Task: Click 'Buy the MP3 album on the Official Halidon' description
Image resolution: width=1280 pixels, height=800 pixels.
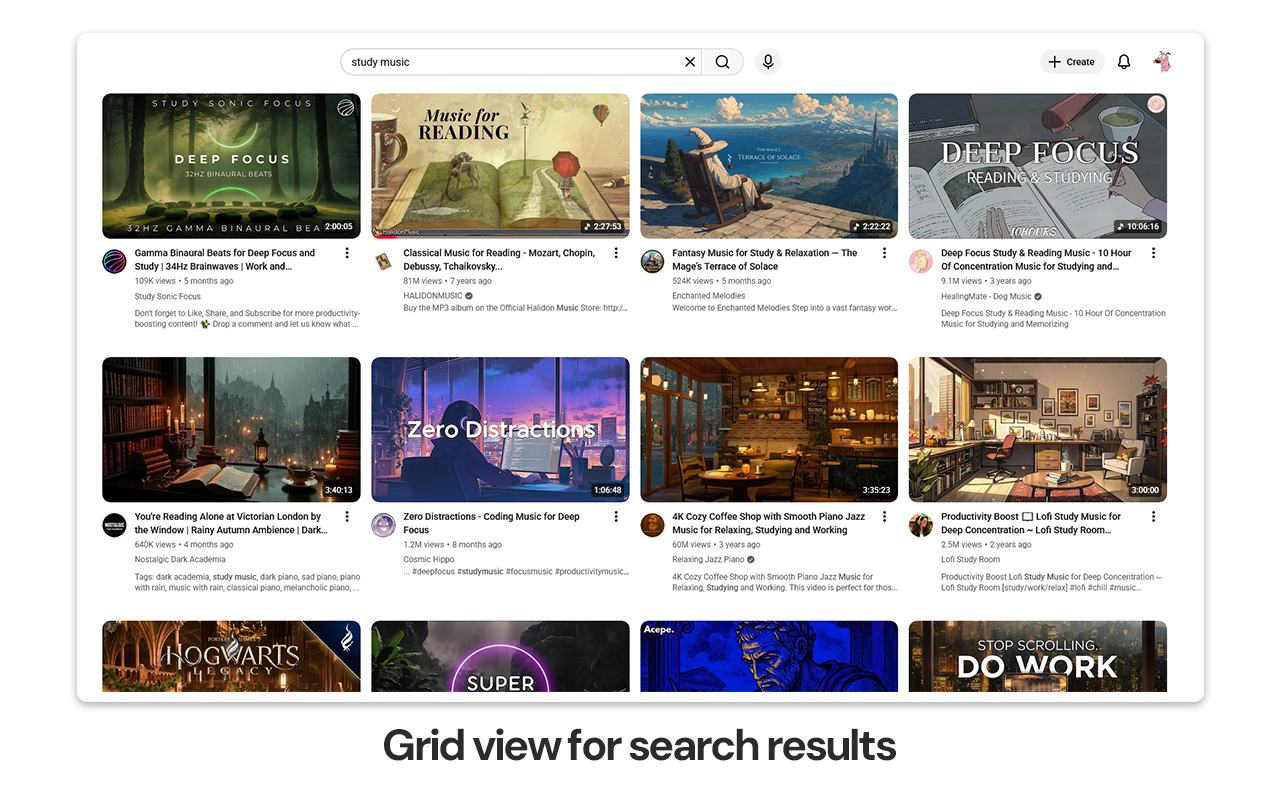Action: click(515, 308)
